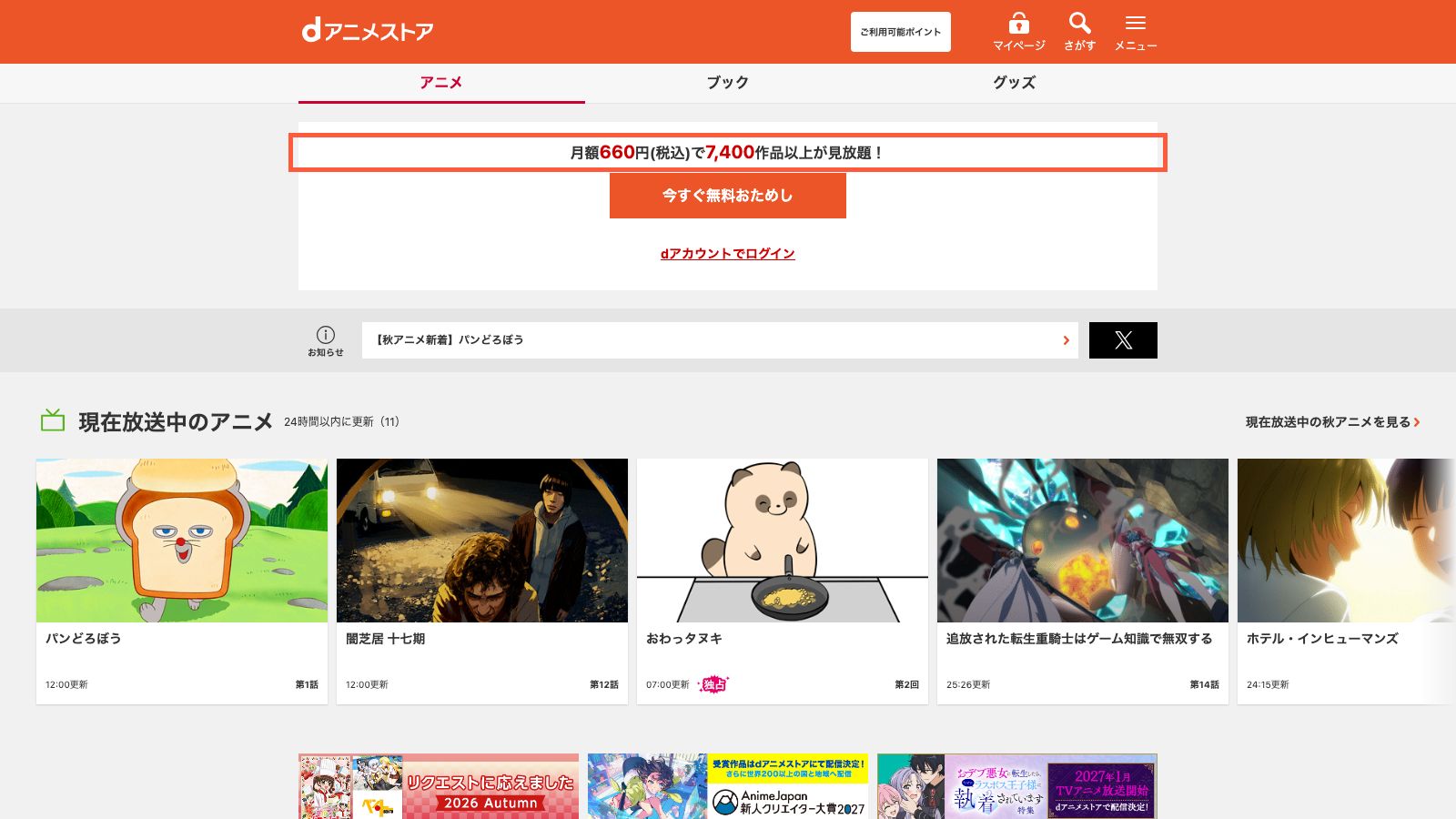Screen dimensions: 1456x819
Task: Click 今すぐ無料おためし button
Action: pyautogui.click(x=728, y=196)
